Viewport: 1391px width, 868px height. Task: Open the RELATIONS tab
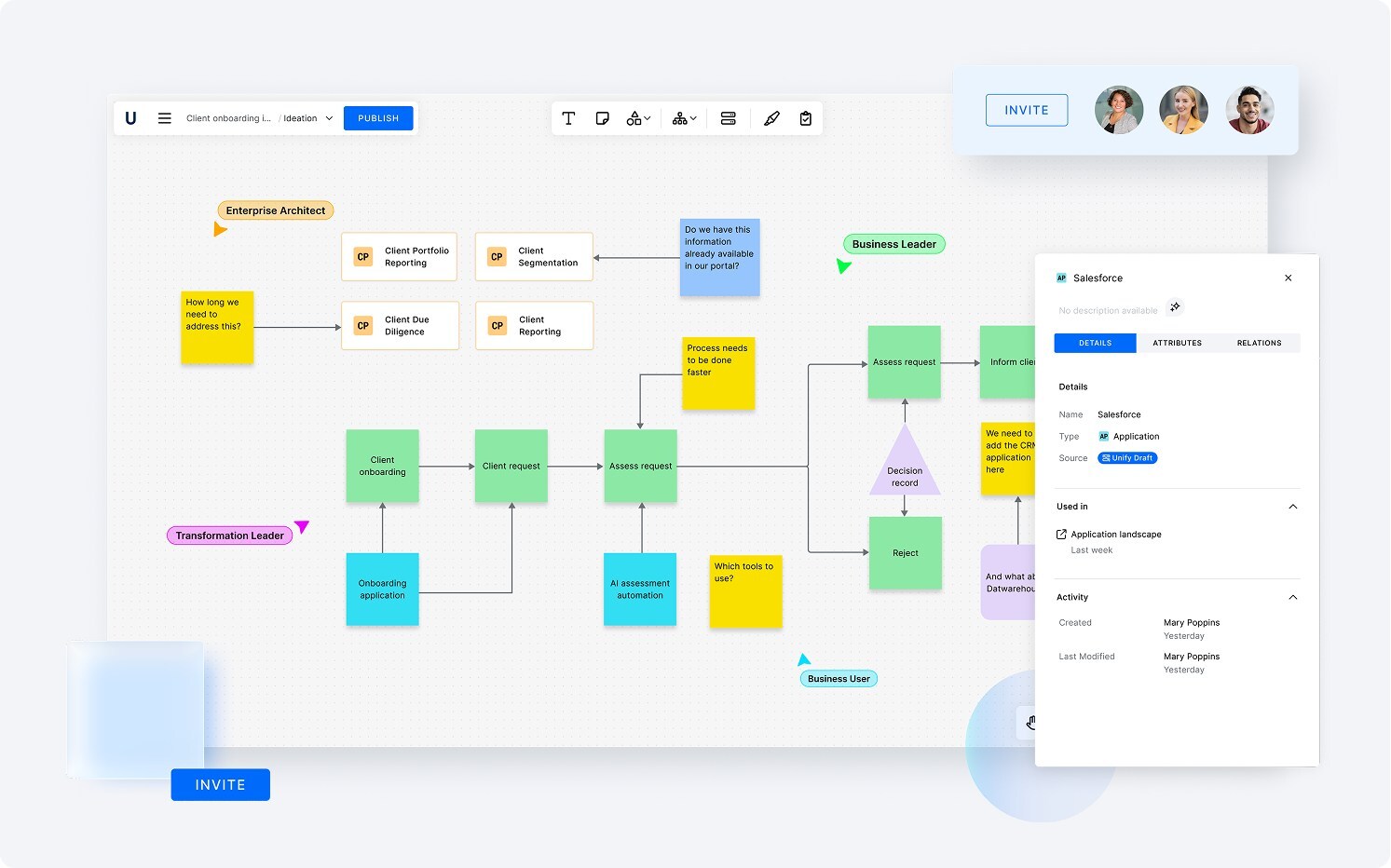coord(1259,343)
